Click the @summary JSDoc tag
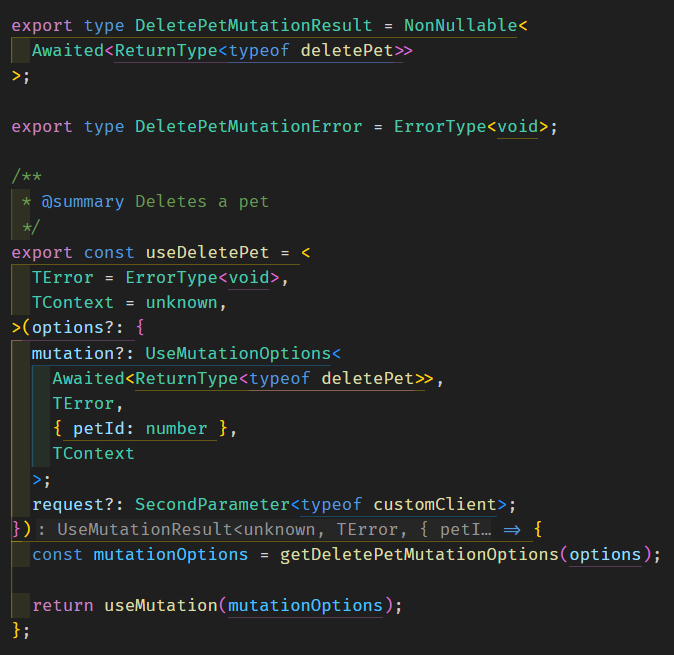Viewport: 674px width, 655px height. coord(83,202)
